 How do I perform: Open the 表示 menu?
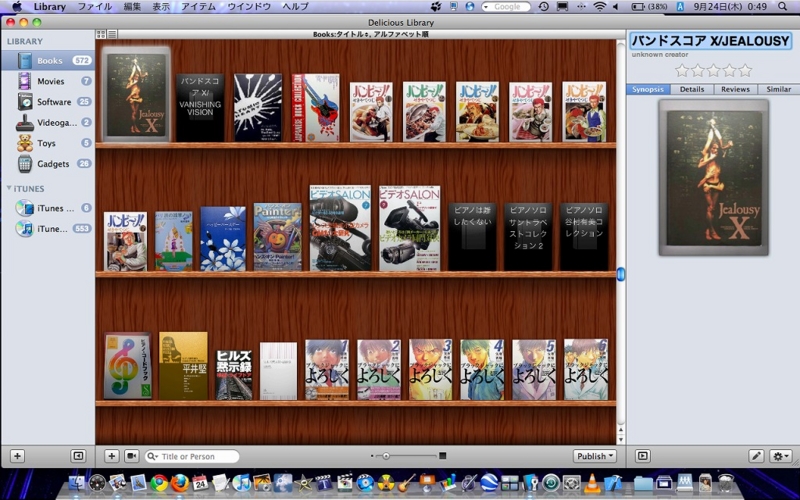(161, 7)
